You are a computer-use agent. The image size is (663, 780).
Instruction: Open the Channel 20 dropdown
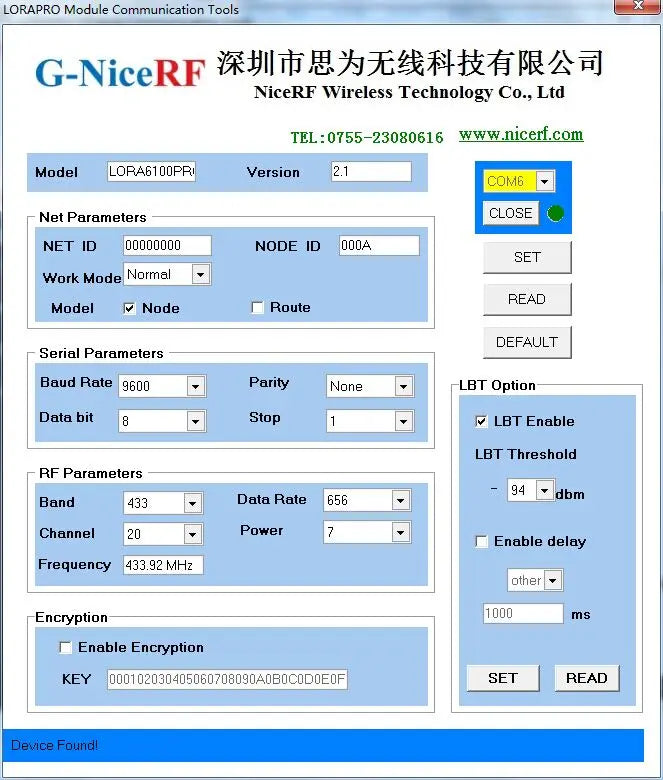(192, 535)
